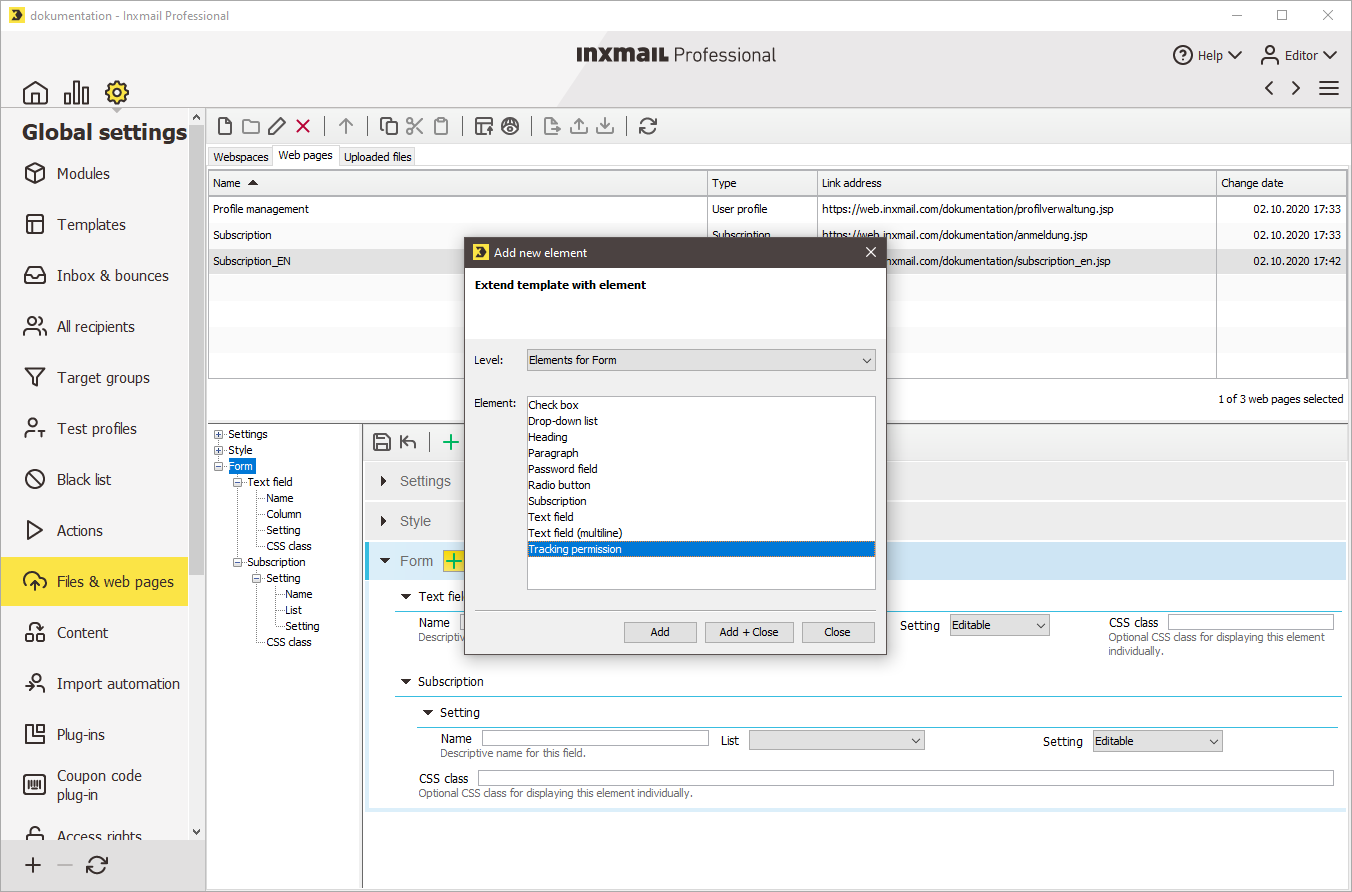The height and width of the screenshot is (892, 1352).
Task: Expand the Settings section in the editor panel
Action: coord(384,481)
